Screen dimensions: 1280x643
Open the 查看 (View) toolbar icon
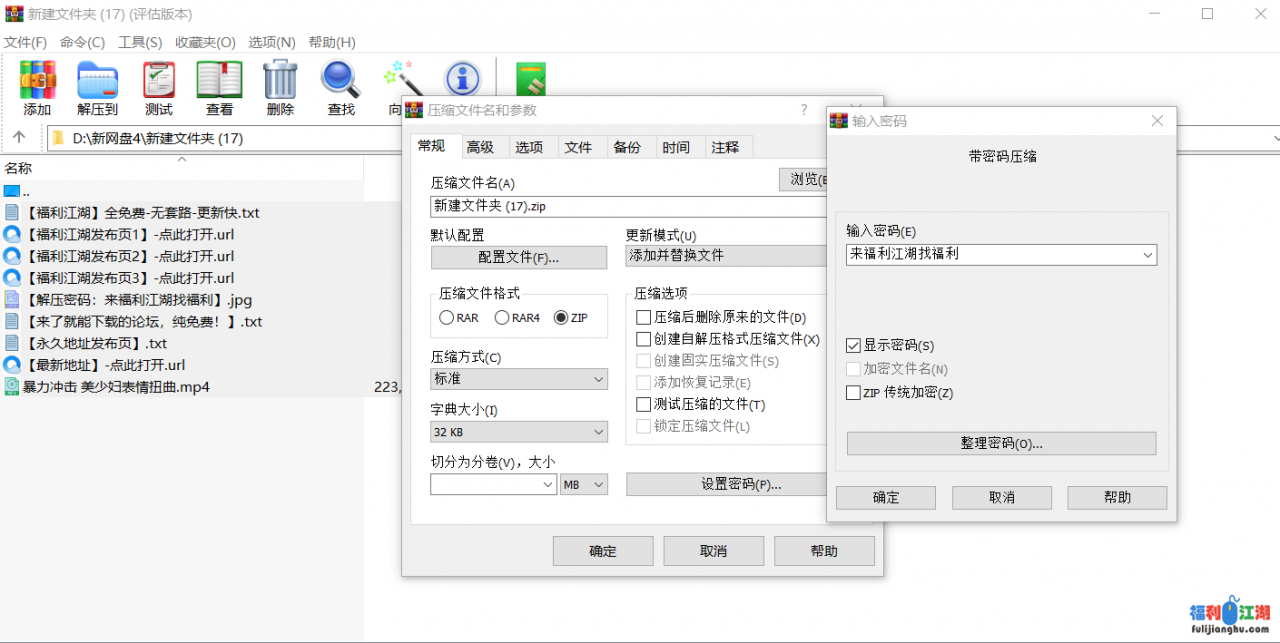(x=219, y=81)
